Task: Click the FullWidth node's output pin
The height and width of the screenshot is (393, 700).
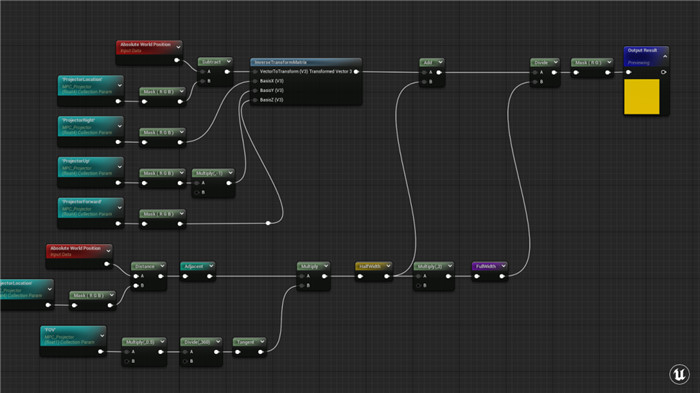Action: click(502, 276)
